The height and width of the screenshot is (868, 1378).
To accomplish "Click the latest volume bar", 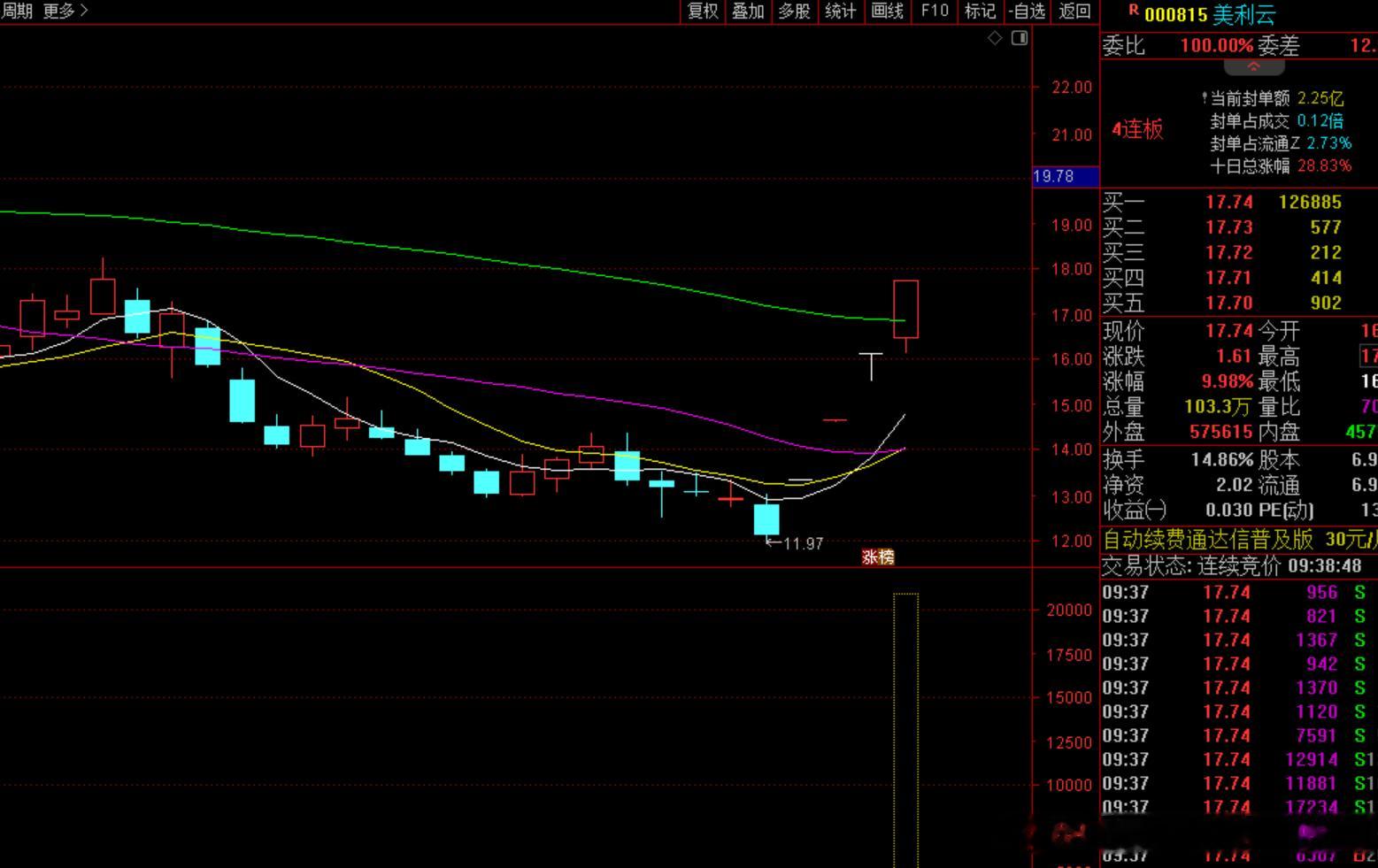I will [x=905, y=730].
